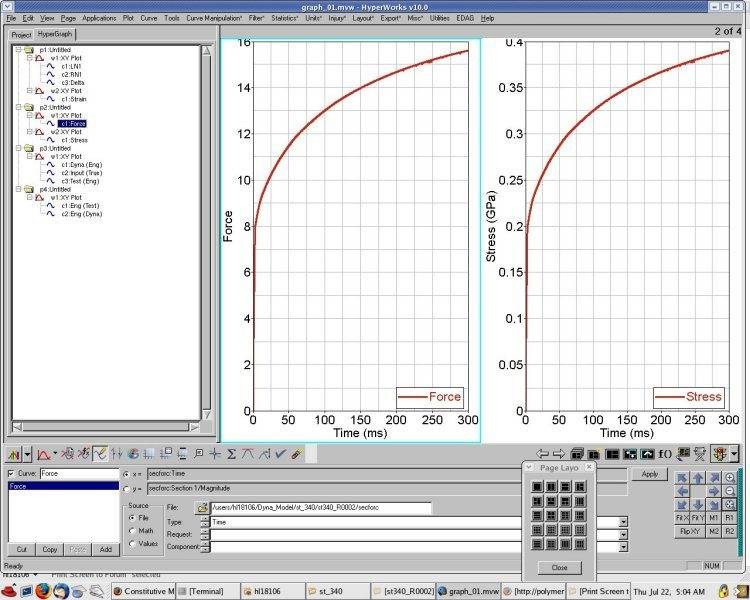Go to next page with right arrow
Viewport: 750px width, 600px height.
[x=559, y=454]
